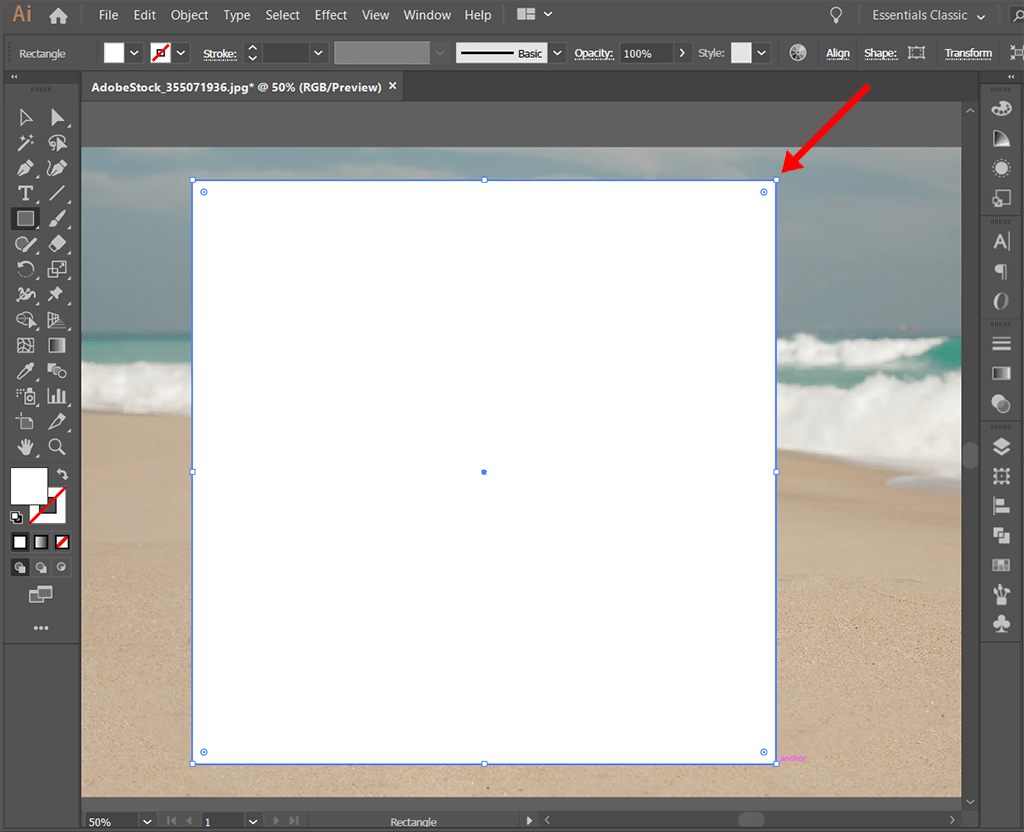1024x832 pixels.
Task: Open the Window menu
Action: pos(427,15)
